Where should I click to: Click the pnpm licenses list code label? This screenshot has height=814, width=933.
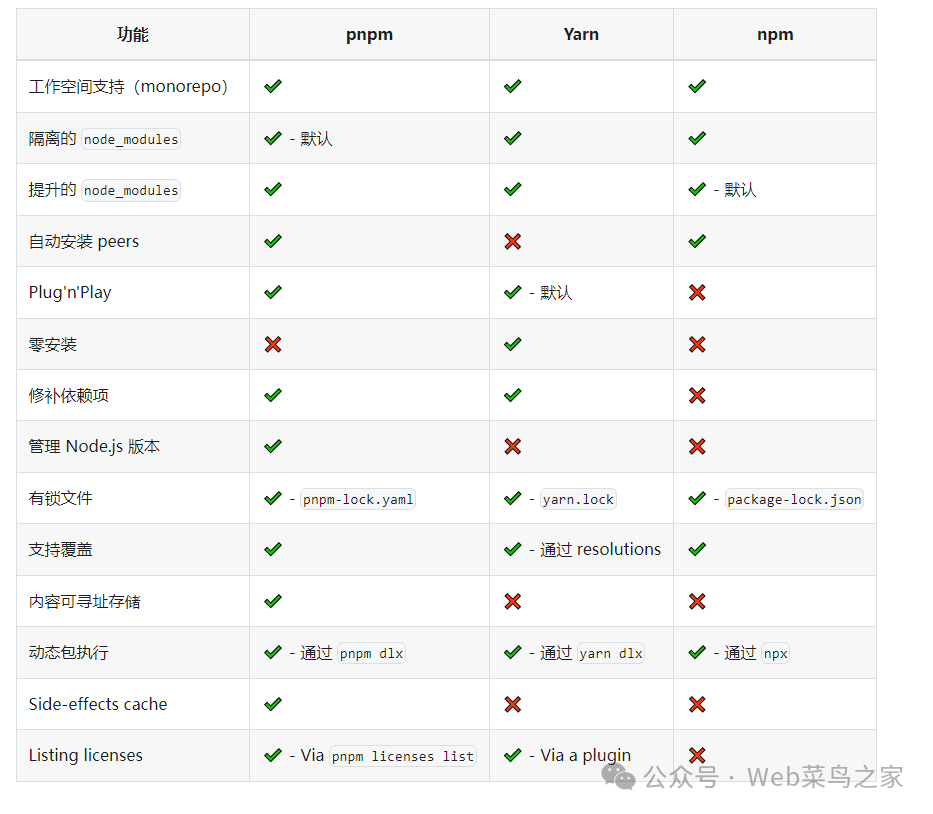click(x=403, y=756)
